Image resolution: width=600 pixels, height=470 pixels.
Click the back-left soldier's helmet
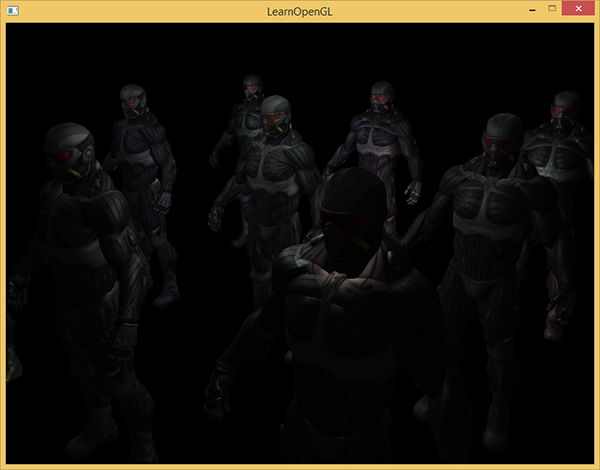click(x=133, y=96)
